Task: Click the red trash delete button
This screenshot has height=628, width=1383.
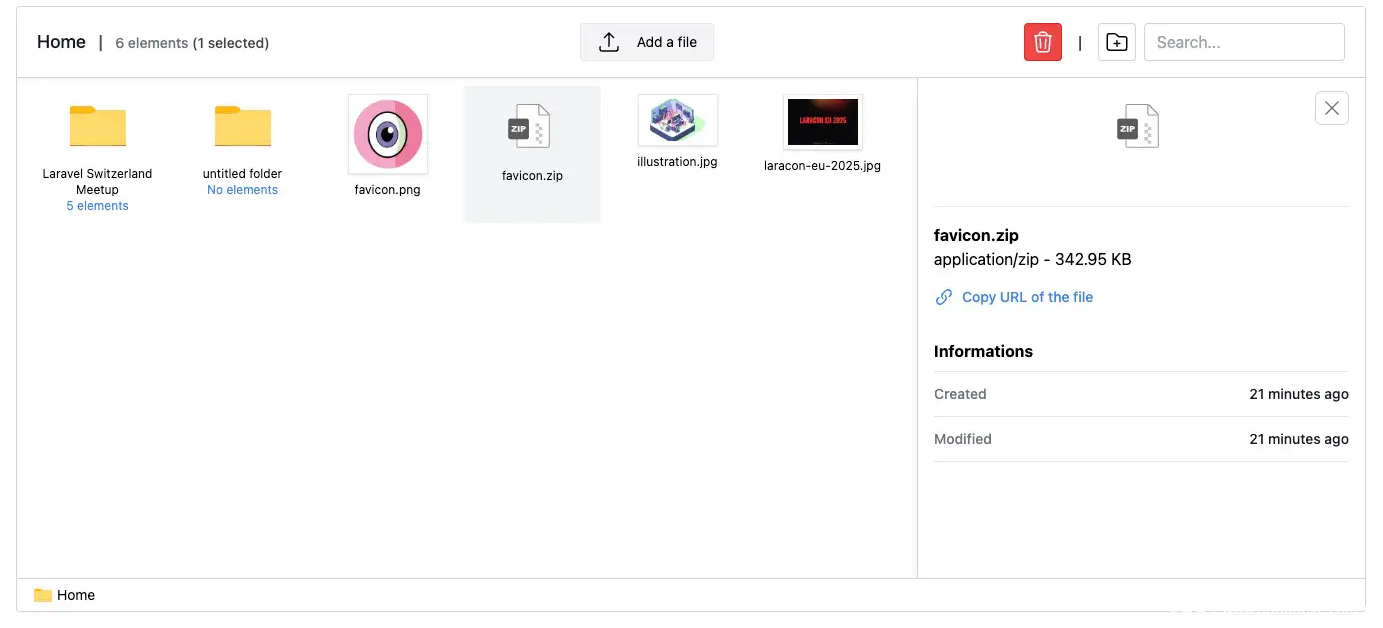Action: (1042, 42)
